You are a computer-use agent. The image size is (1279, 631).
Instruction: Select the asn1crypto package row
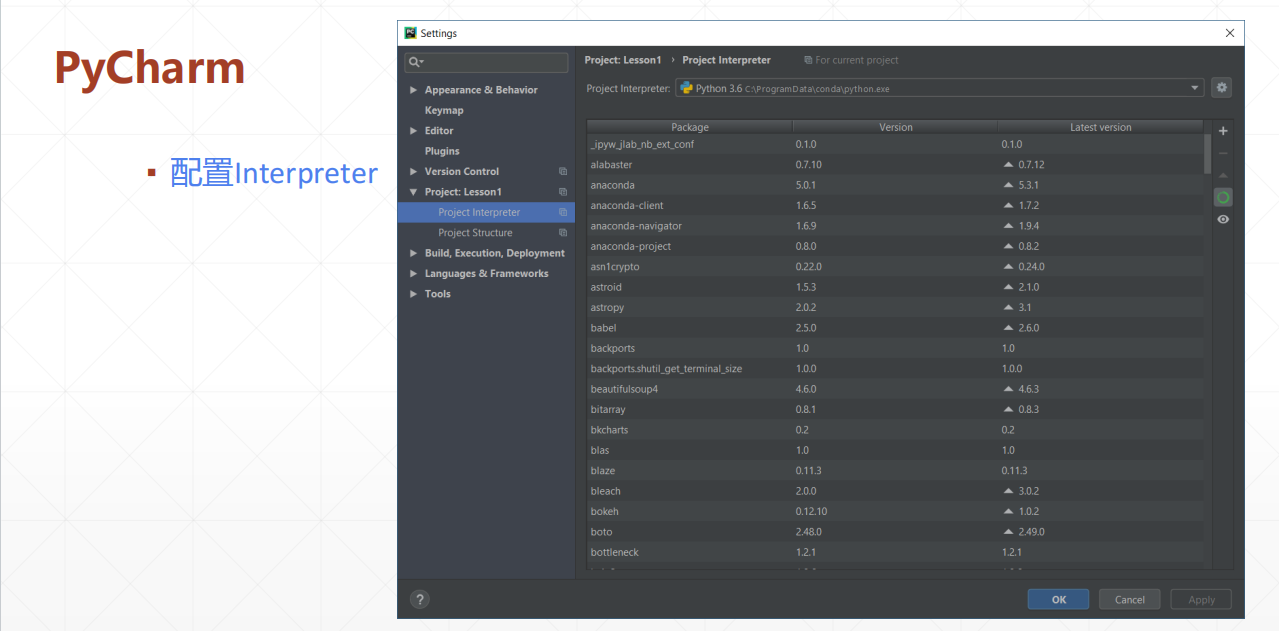click(x=895, y=267)
